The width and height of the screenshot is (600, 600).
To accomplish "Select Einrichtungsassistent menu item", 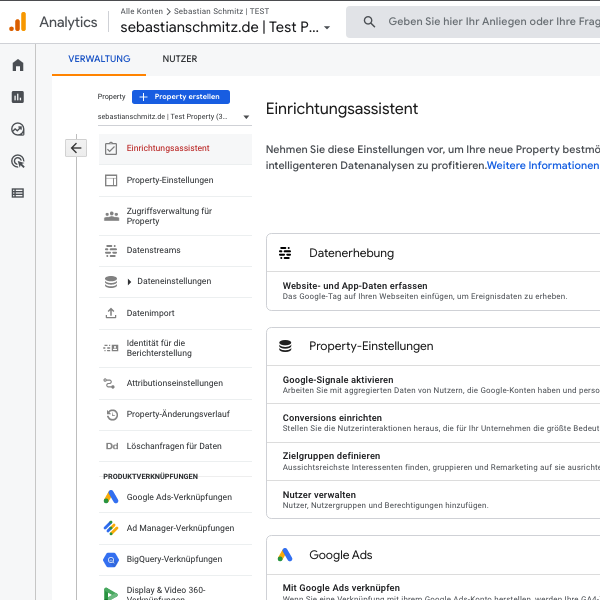I will [x=175, y=148].
